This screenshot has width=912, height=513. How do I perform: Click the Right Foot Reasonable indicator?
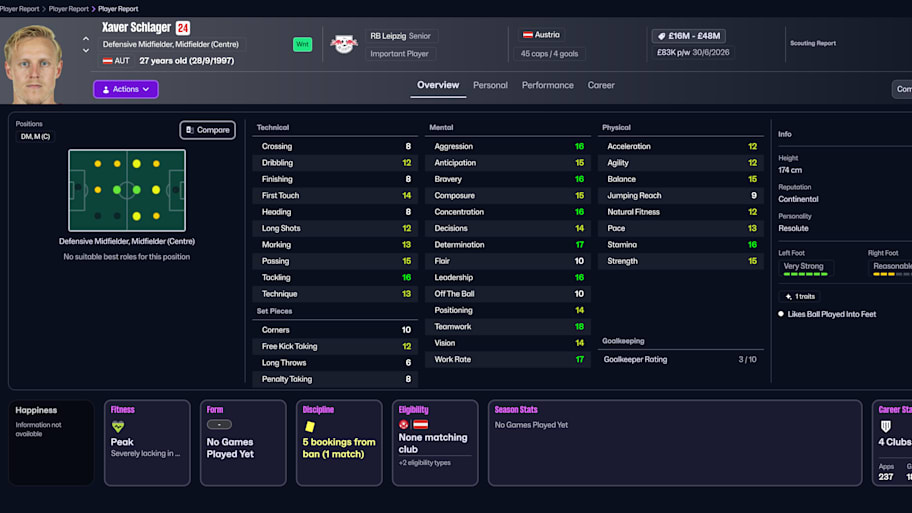coord(890,268)
